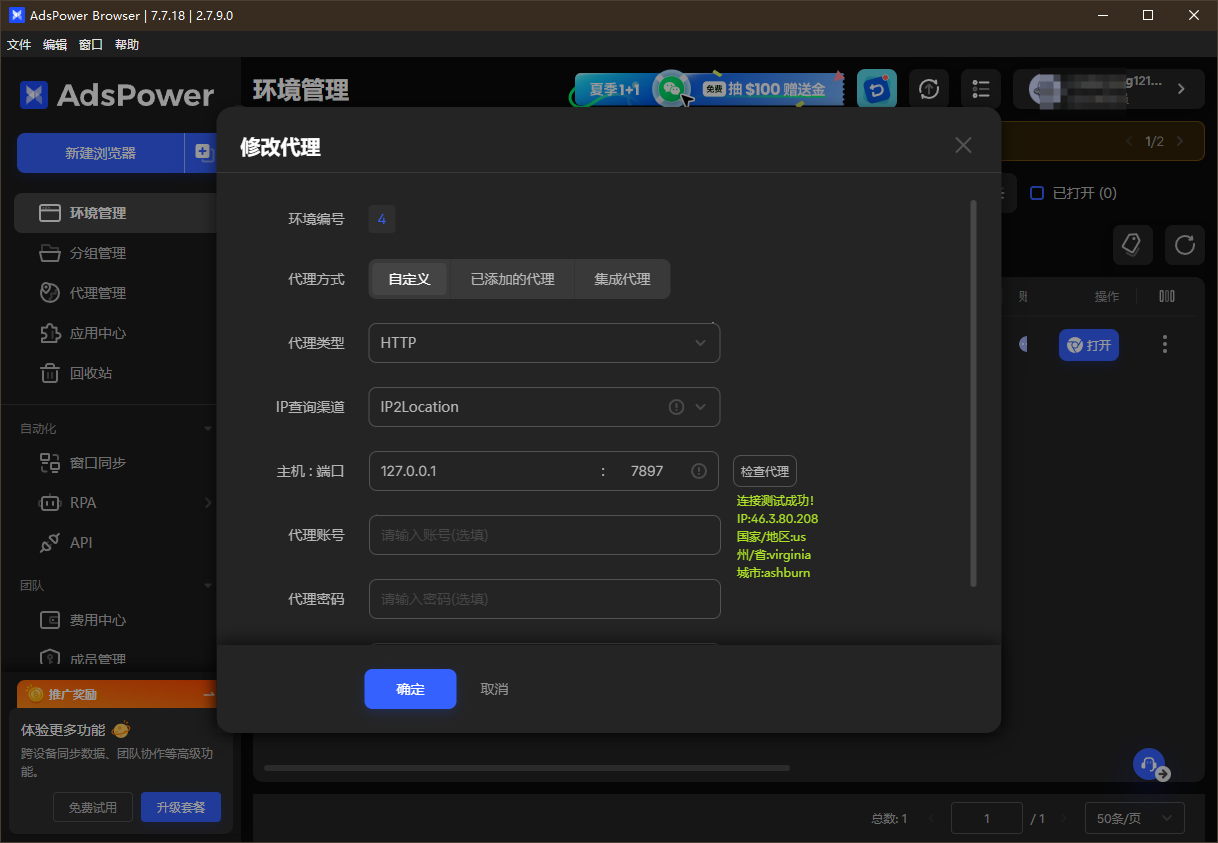Viewport: 1218px width, 843px height.
Task: Click info icon in the host port field
Action: coord(699,471)
